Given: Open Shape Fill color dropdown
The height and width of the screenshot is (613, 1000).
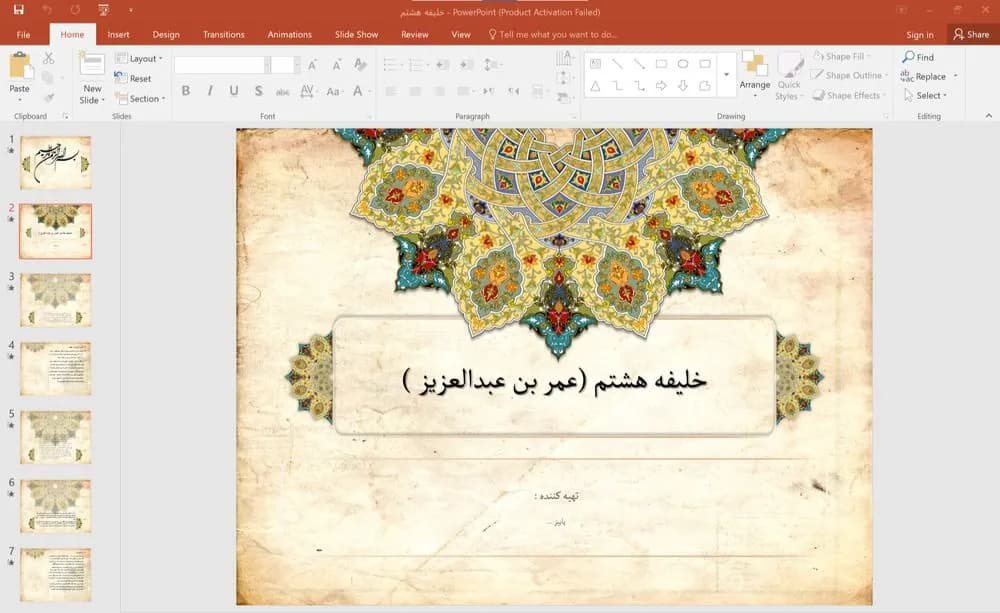Looking at the screenshot, I should tap(842, 56).
